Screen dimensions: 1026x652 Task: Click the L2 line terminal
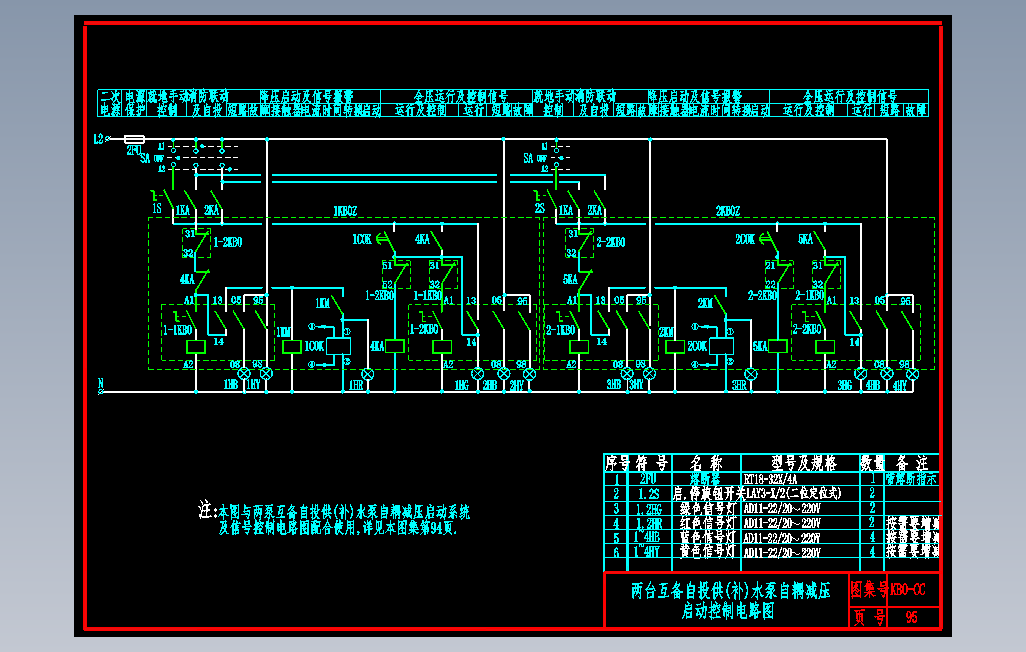(x=108, y=139)
